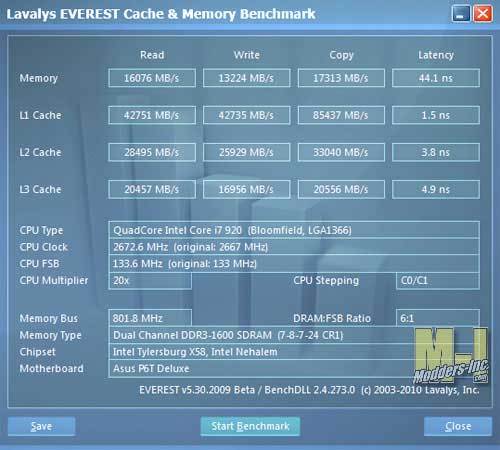Click the Save button
This screenshot has width=500, height=450.
tap(41, 426)
